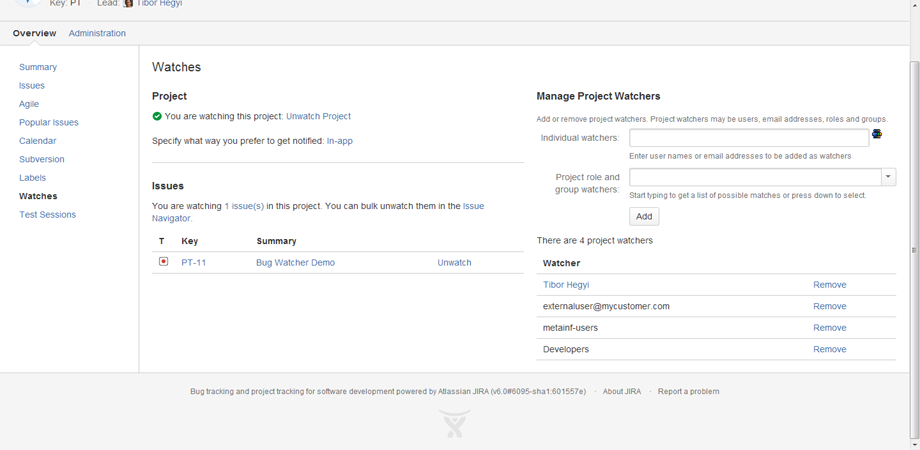The width and height of the screenshot is (920, 450).
Task: Open Issues in the sidebar
Action: (32, 86)
